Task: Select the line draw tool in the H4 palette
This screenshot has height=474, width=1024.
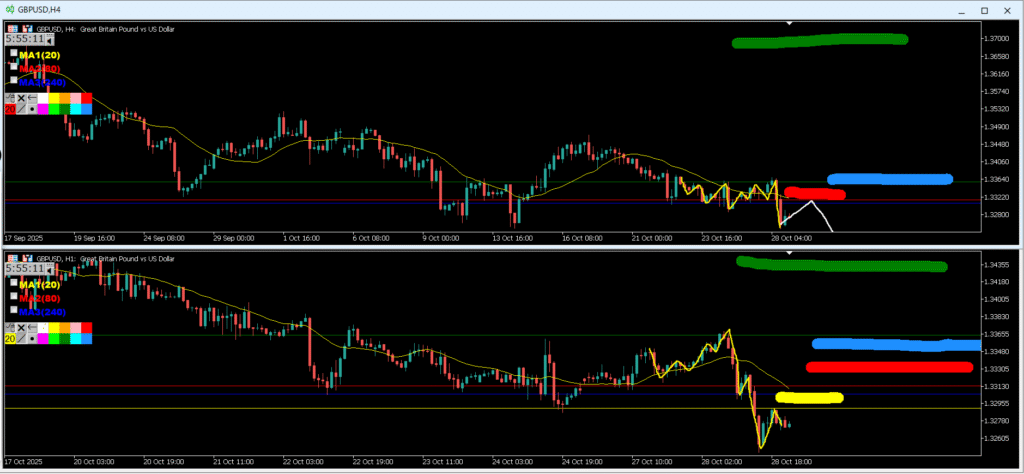Action: (21, 109)
